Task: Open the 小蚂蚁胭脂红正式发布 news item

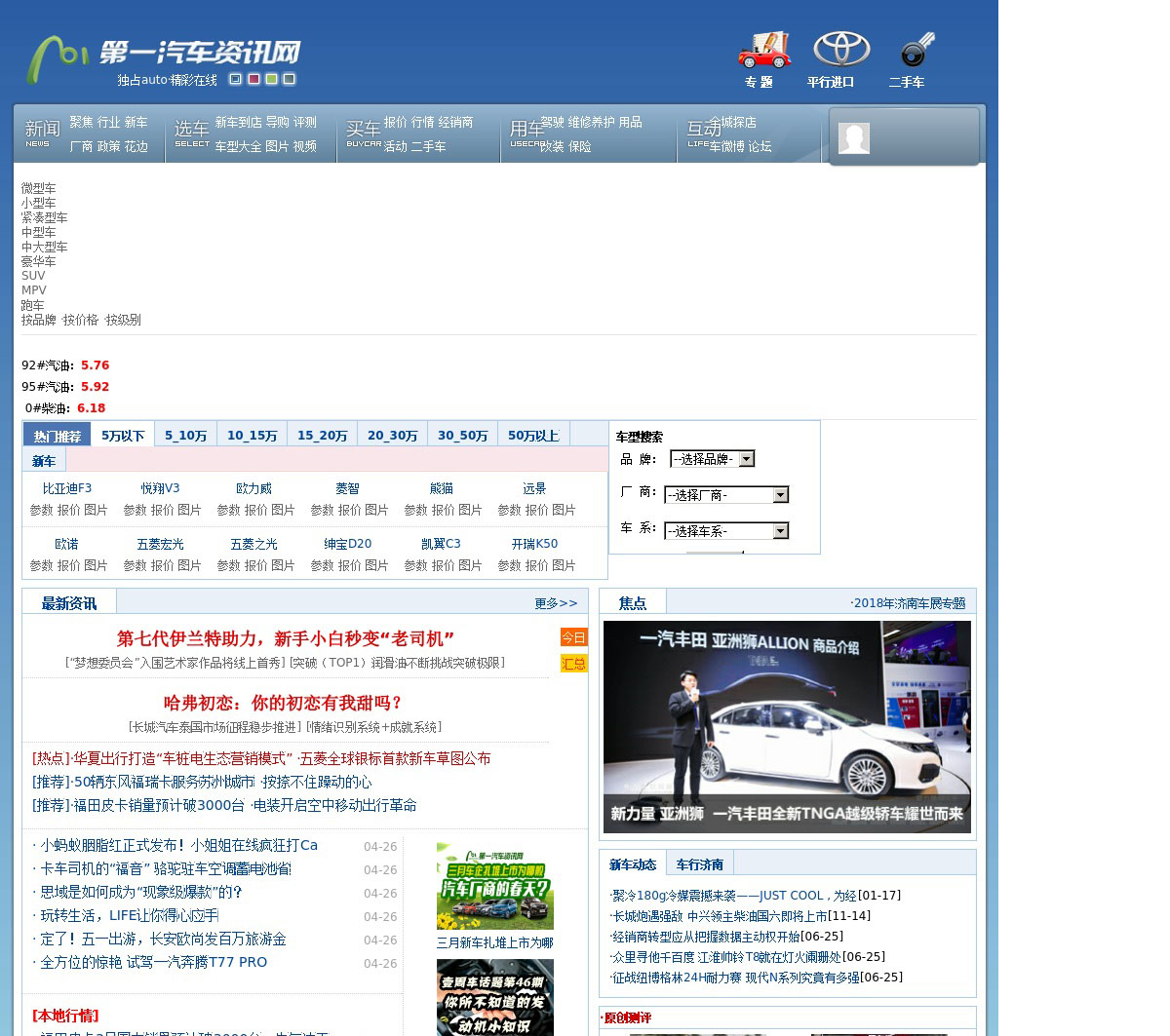Action: 178,845
